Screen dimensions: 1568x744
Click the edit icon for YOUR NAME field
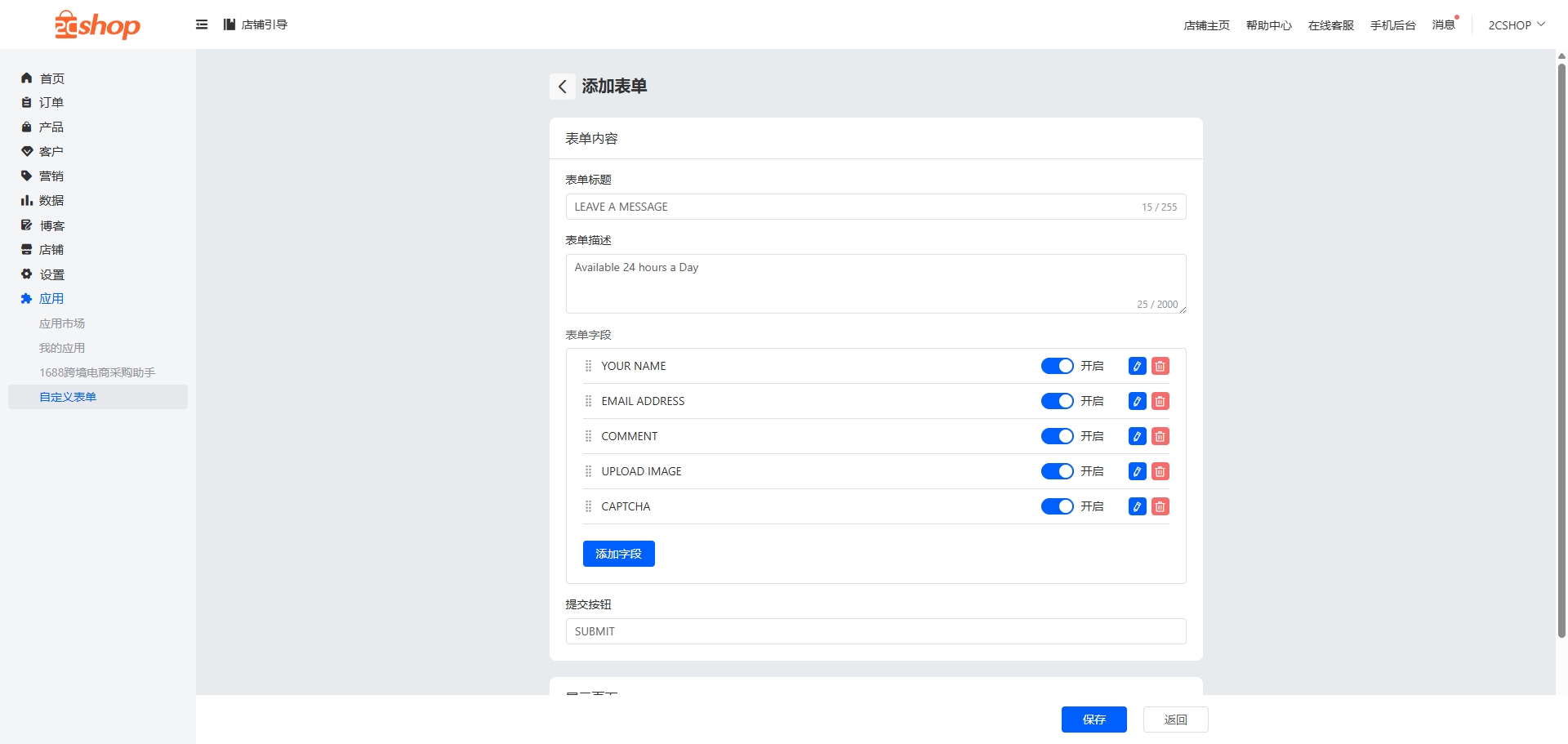(1137, 366)
